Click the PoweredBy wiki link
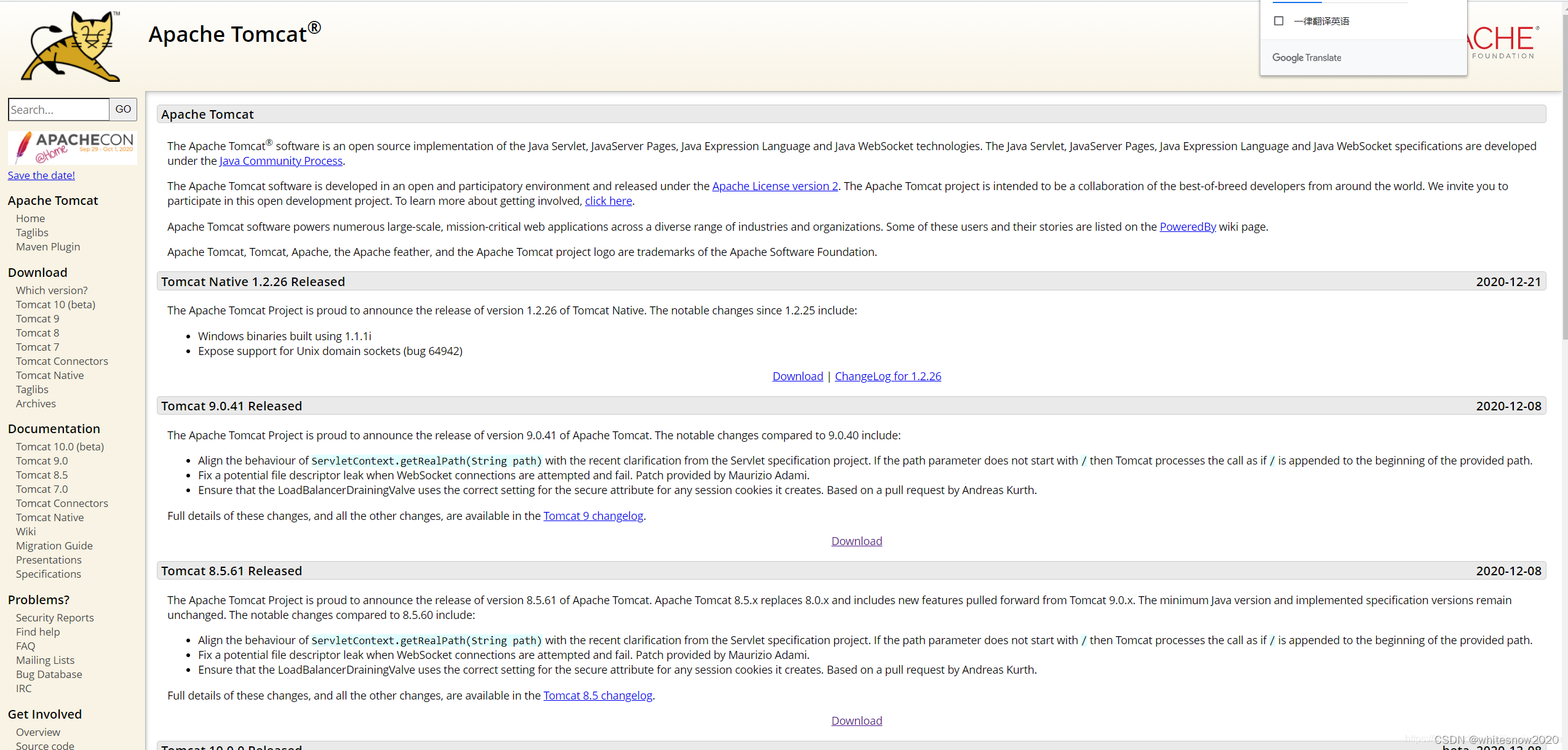 (1187, 226)
